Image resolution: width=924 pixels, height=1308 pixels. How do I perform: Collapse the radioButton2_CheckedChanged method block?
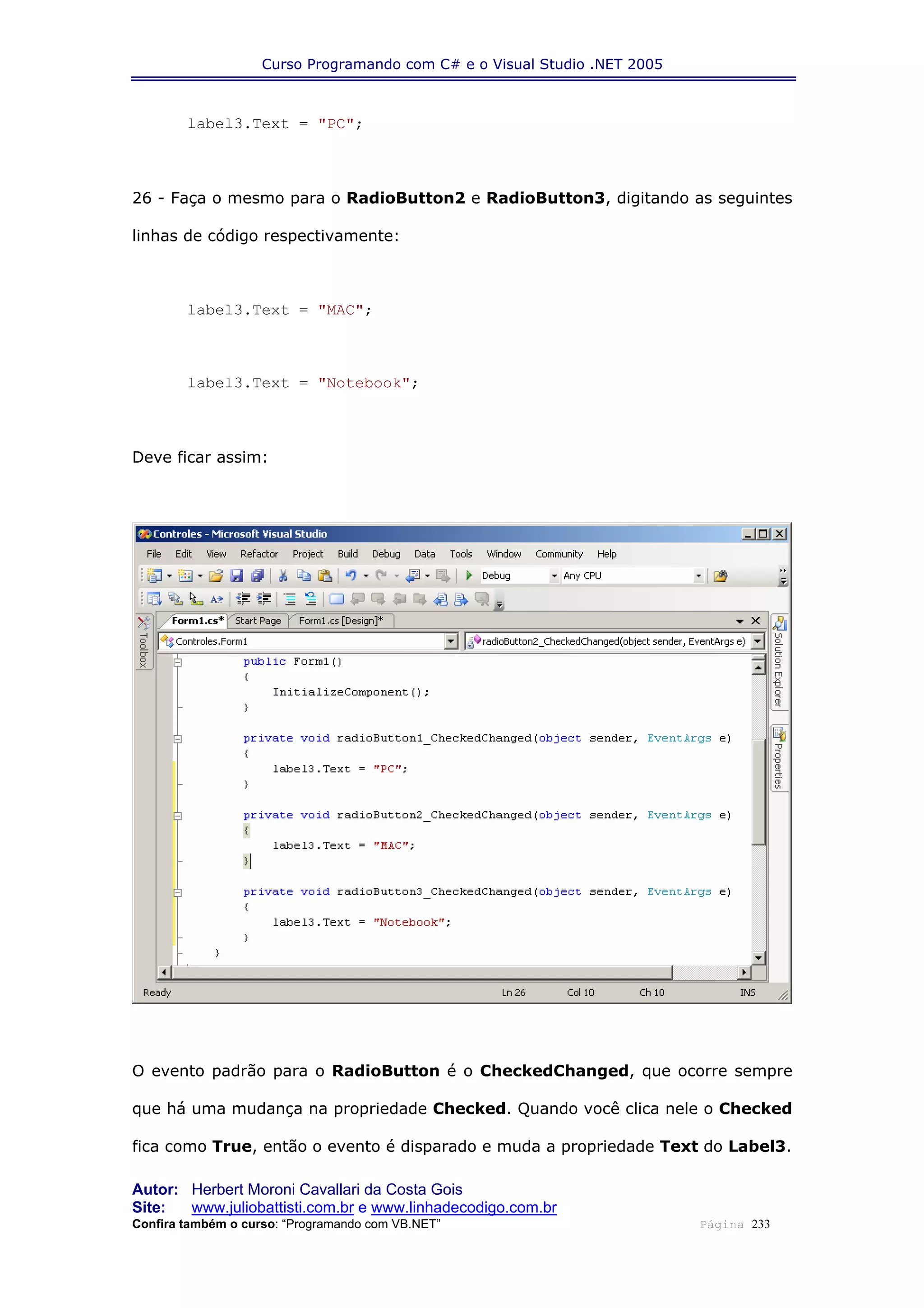[x=178, y=816]
